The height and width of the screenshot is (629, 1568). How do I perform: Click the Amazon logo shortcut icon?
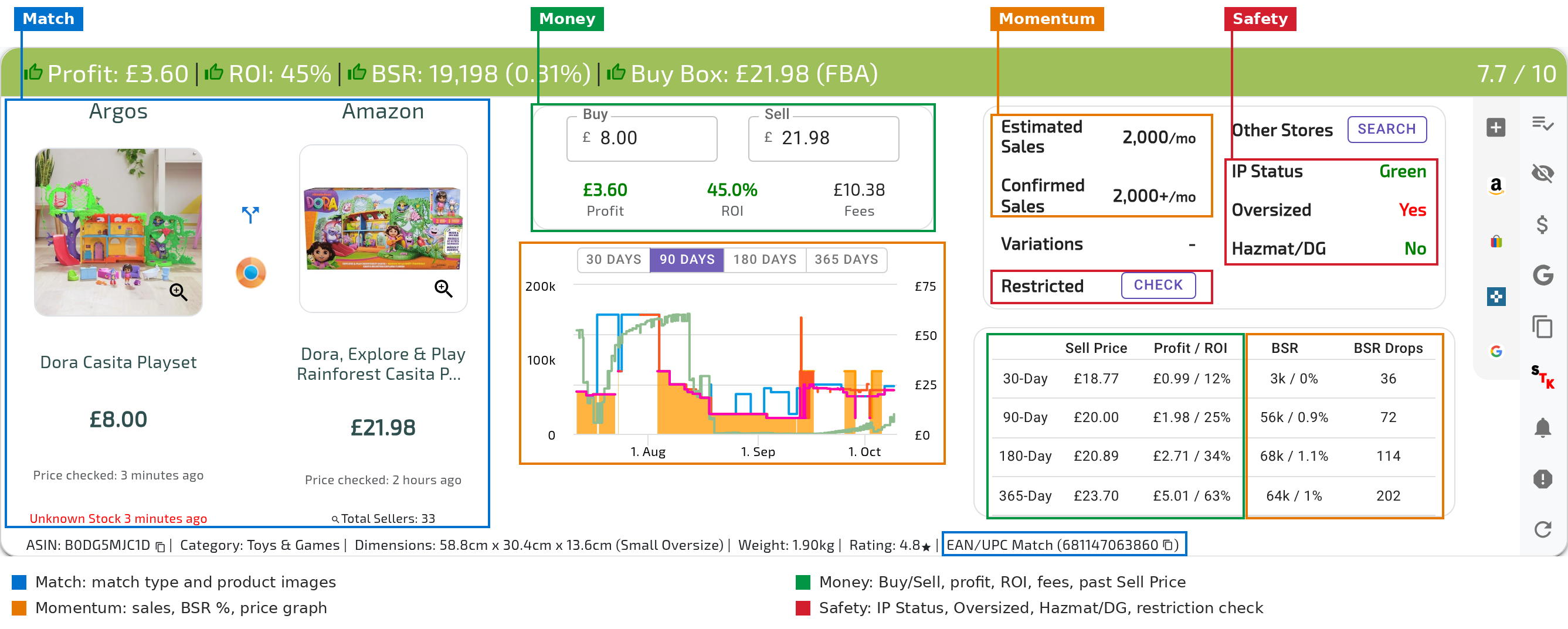click(1495, 186)
